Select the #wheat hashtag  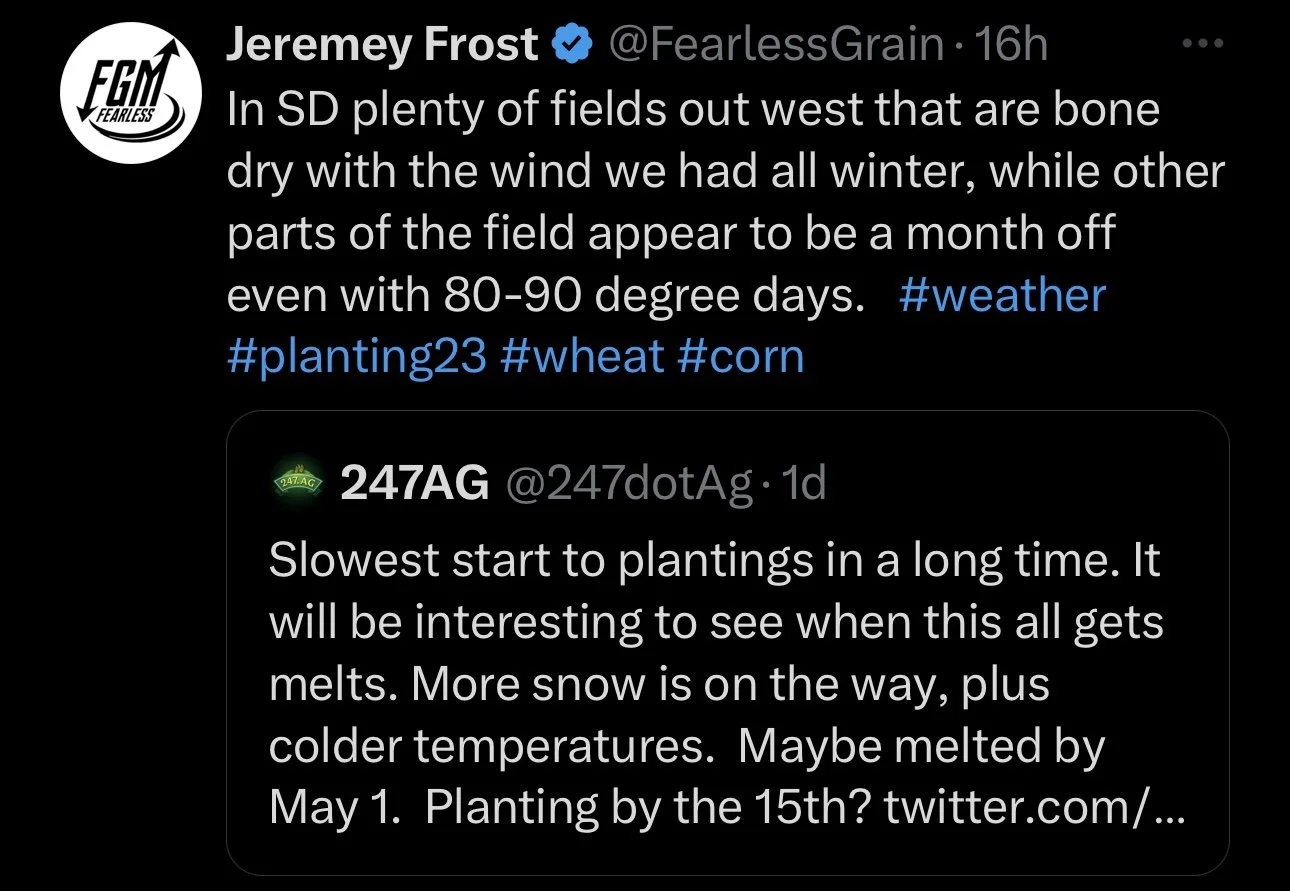click(x=582, y=356)
